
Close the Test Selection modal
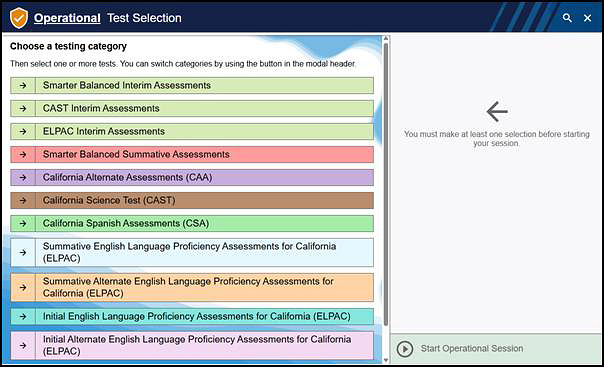coord(587,18)
